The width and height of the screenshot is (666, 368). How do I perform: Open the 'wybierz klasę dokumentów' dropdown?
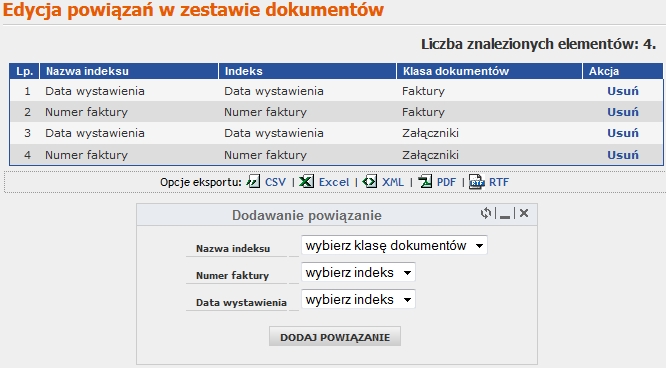[x=394, y=245]
